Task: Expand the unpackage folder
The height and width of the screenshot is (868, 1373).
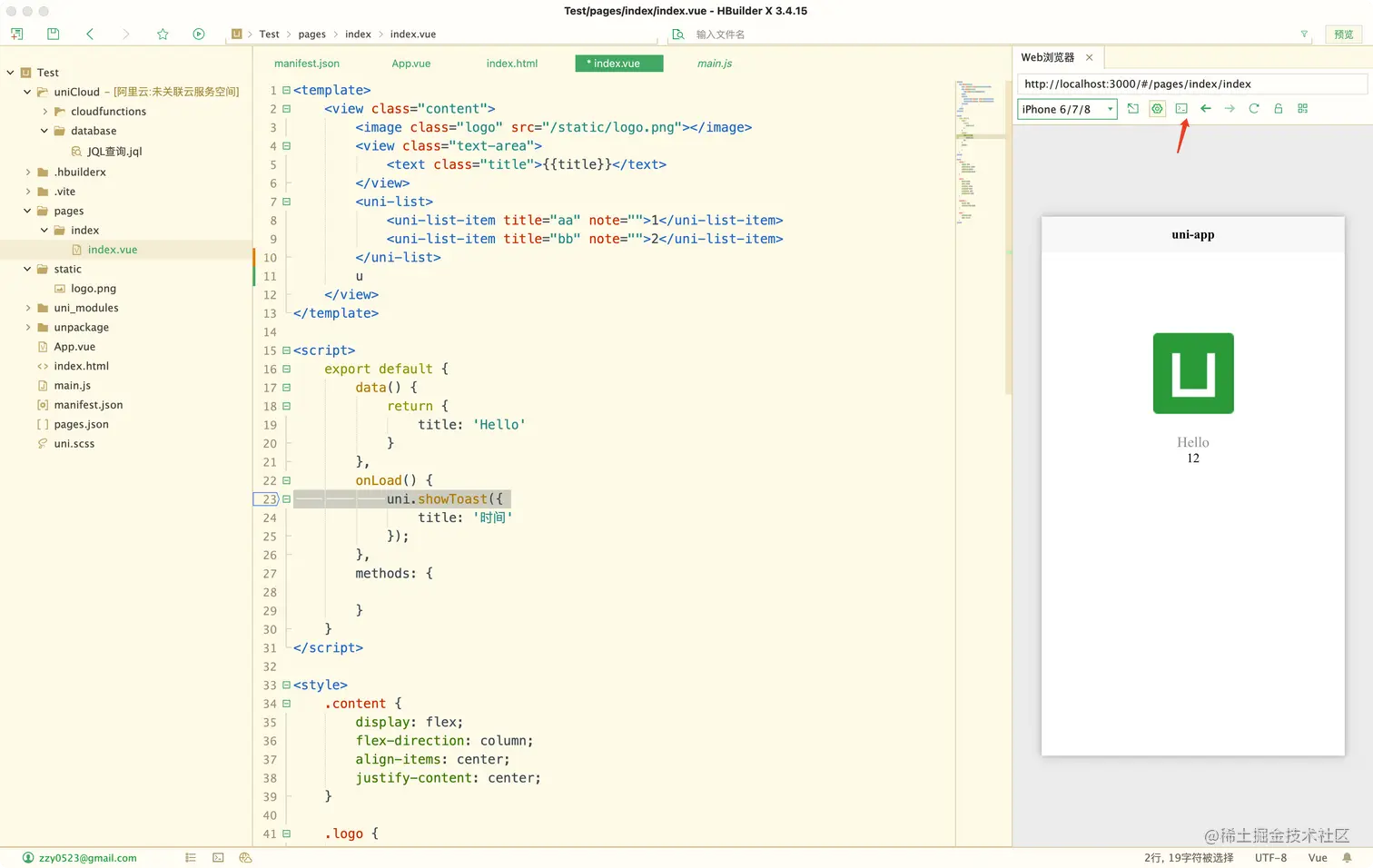Action: pos(27,327)
